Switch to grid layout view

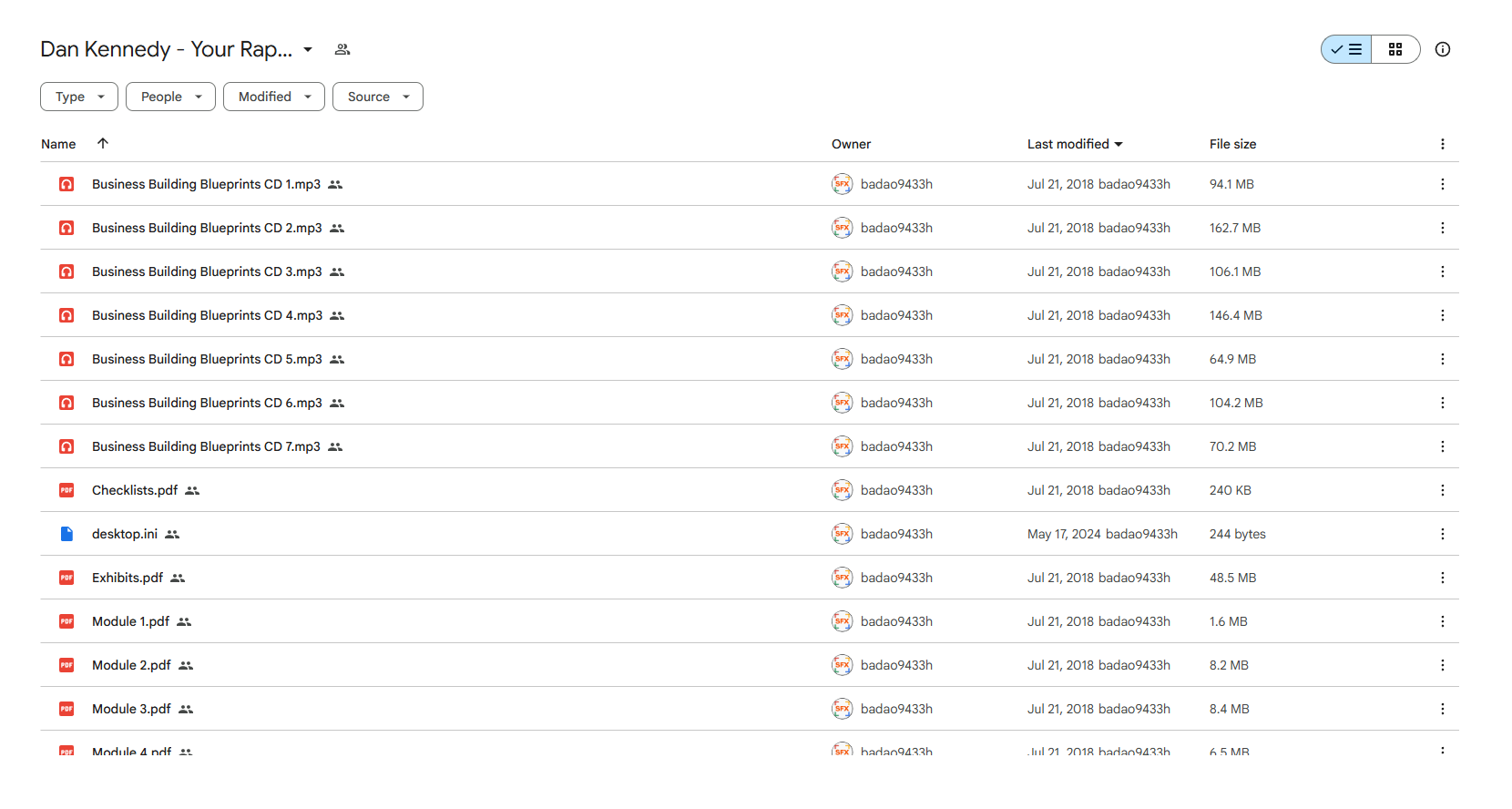coord(1395,49)
